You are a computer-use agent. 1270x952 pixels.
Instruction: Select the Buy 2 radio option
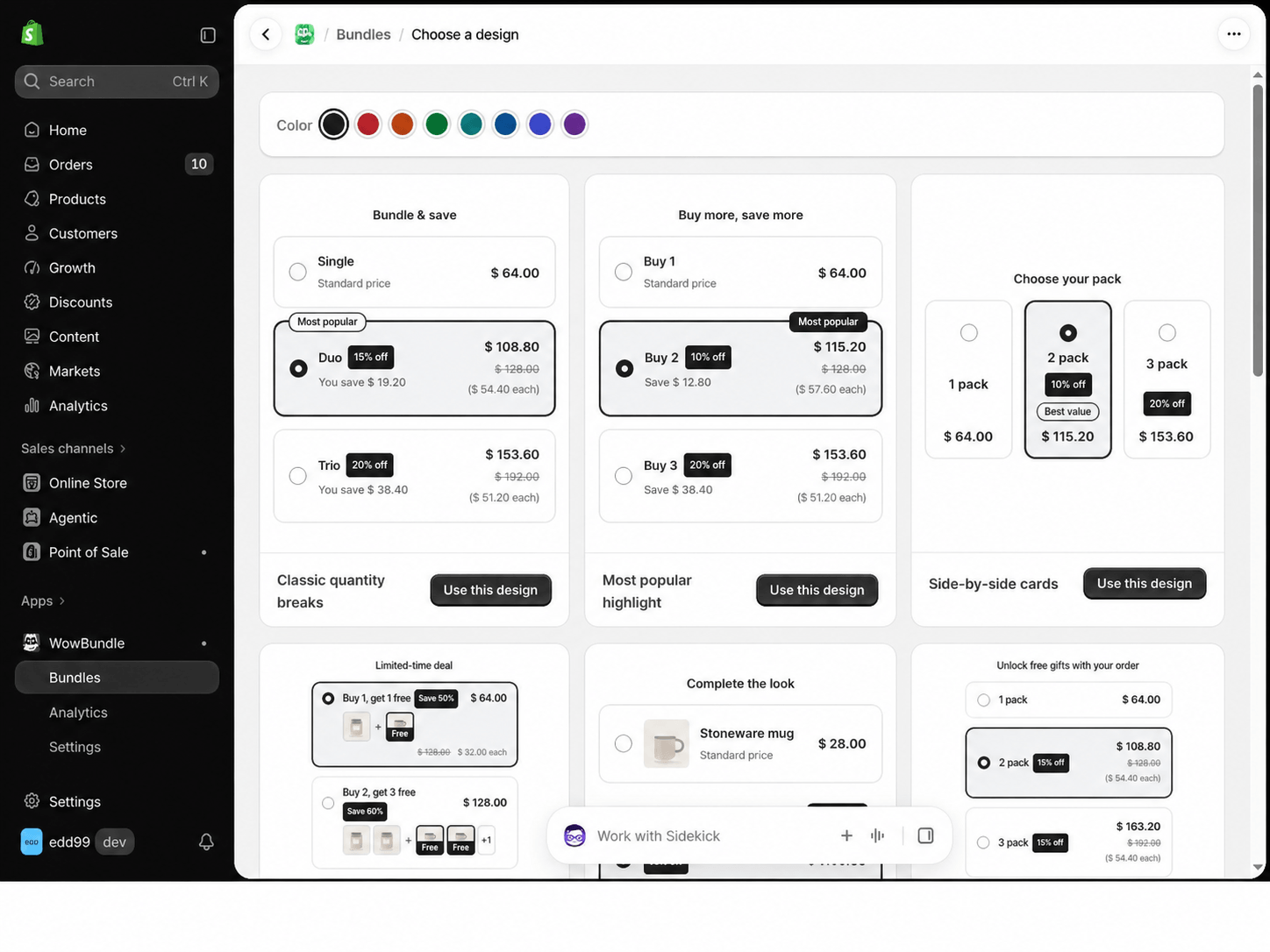click(624, 368)
